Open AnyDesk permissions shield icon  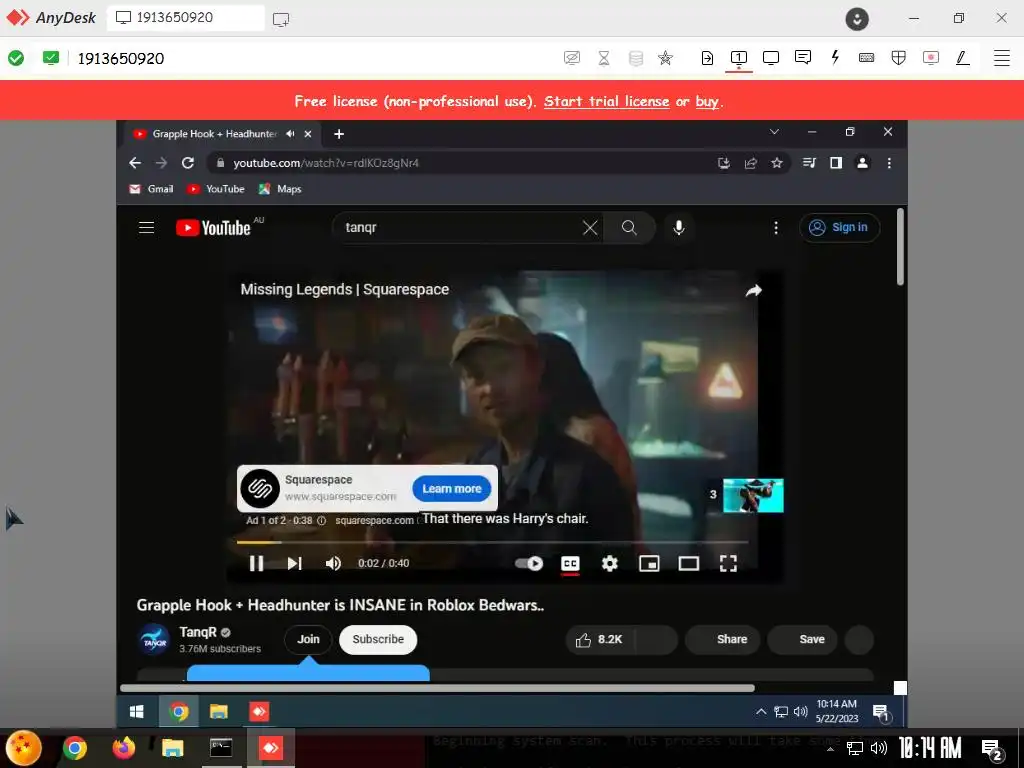pos(899,58)
